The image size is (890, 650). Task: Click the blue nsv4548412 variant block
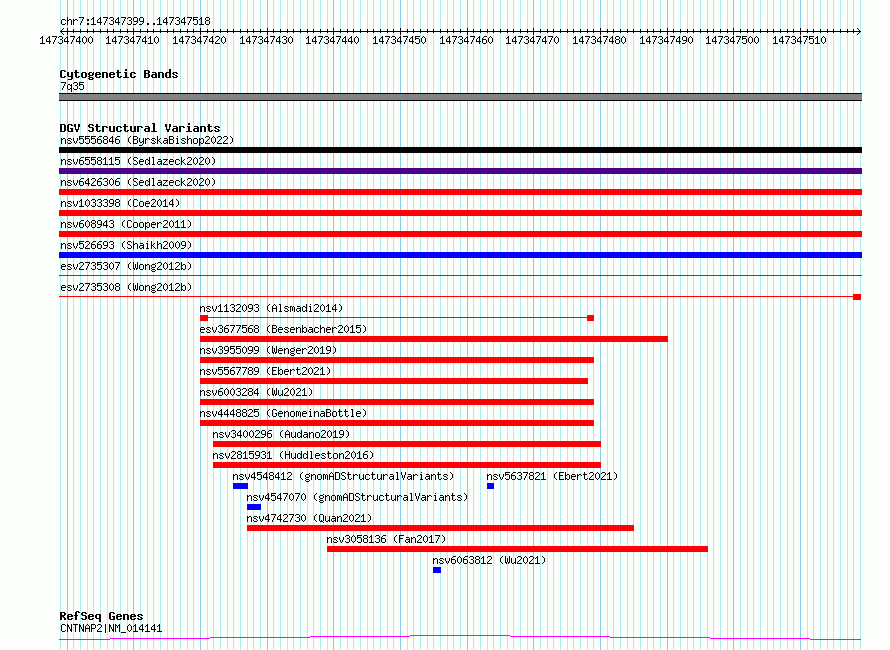coord(241,486)
